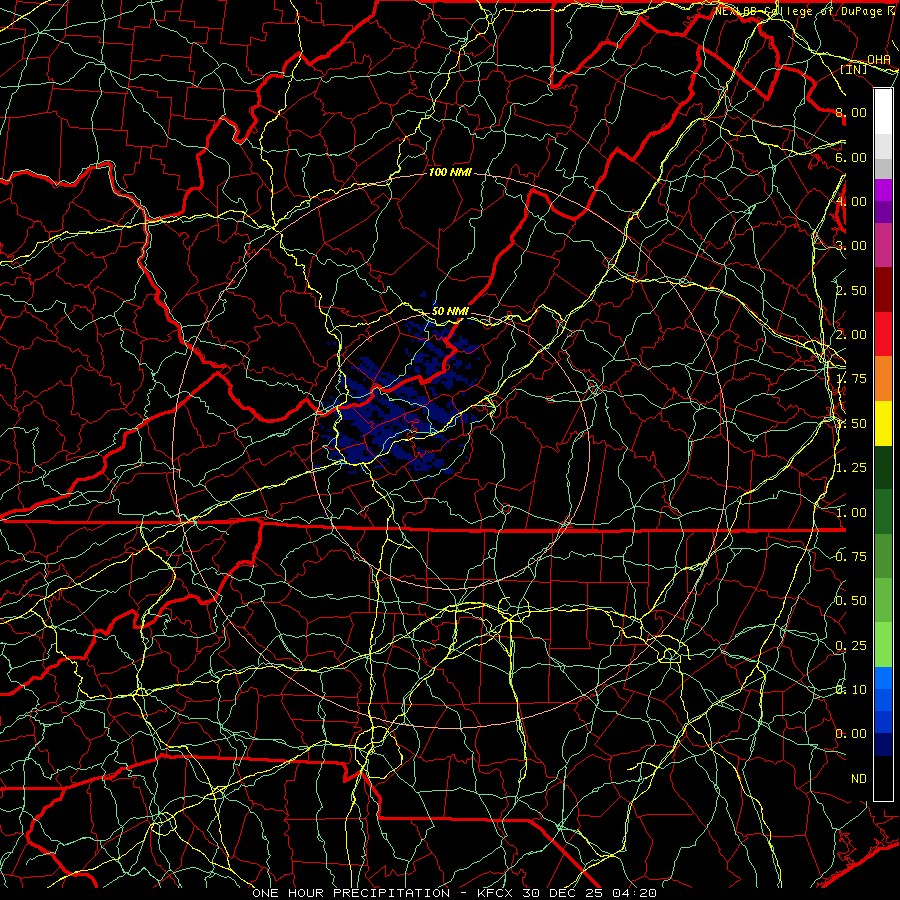Click the 0.50 legend value
Image resolution: width=900 pixels, height=900 pixels.
pos(851,600)
